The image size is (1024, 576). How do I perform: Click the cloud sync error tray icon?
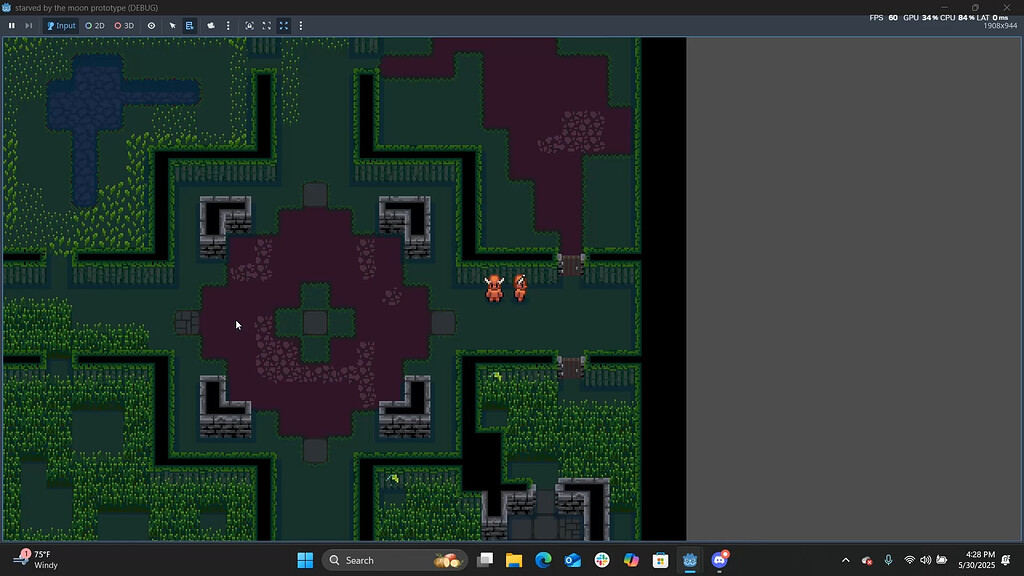tap(867, 560)
